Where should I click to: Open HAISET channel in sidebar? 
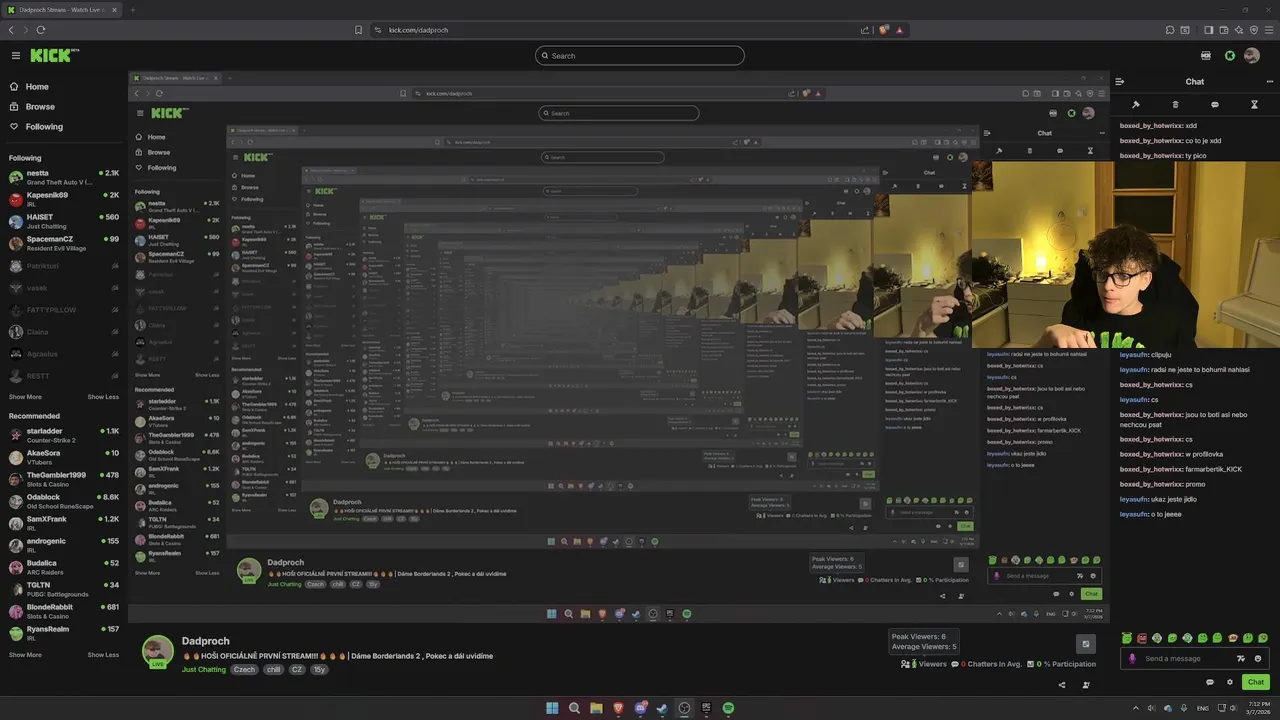pyautogui.click(x=64, y=221)
